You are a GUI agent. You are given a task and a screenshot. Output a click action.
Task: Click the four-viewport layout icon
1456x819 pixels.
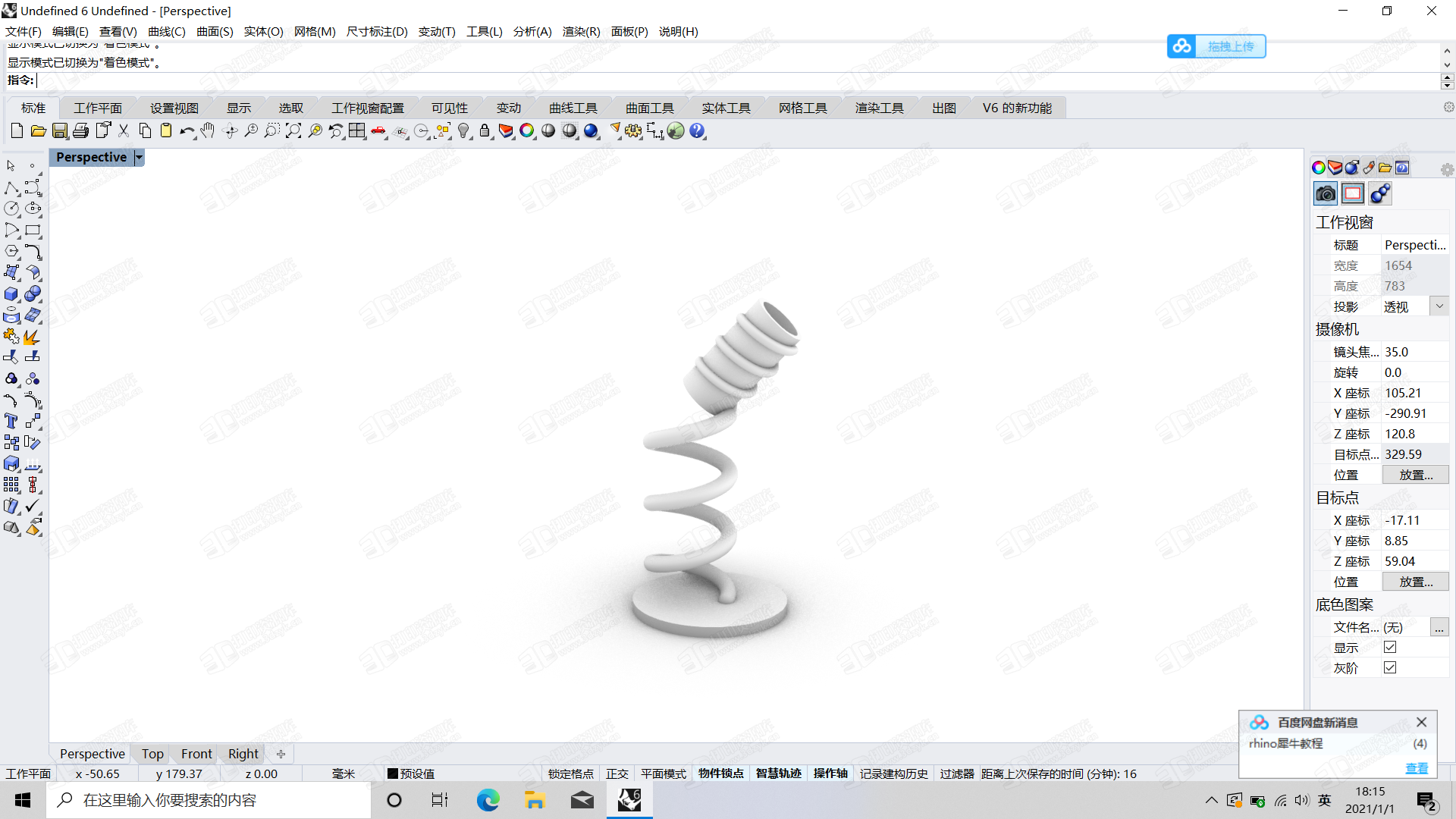[x=357, y=131]
